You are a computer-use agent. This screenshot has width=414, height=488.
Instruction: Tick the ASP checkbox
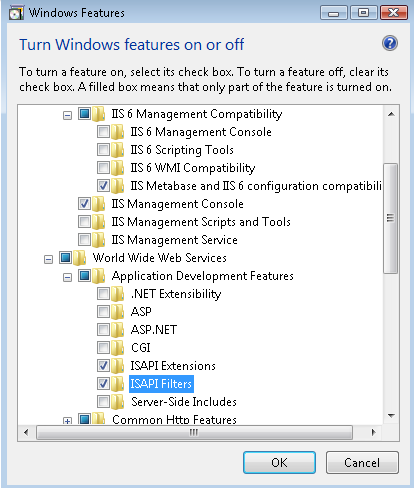tap(103, 312)
